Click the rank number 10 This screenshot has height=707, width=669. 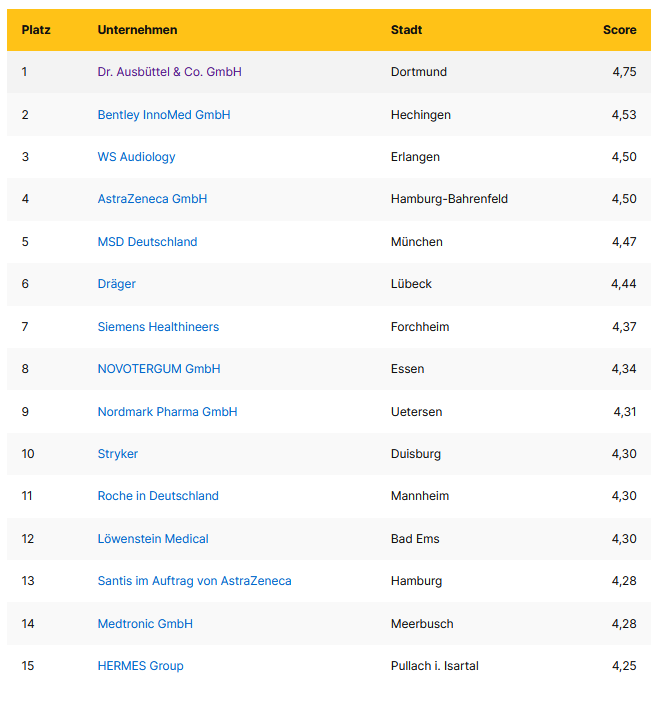(28, 454)
